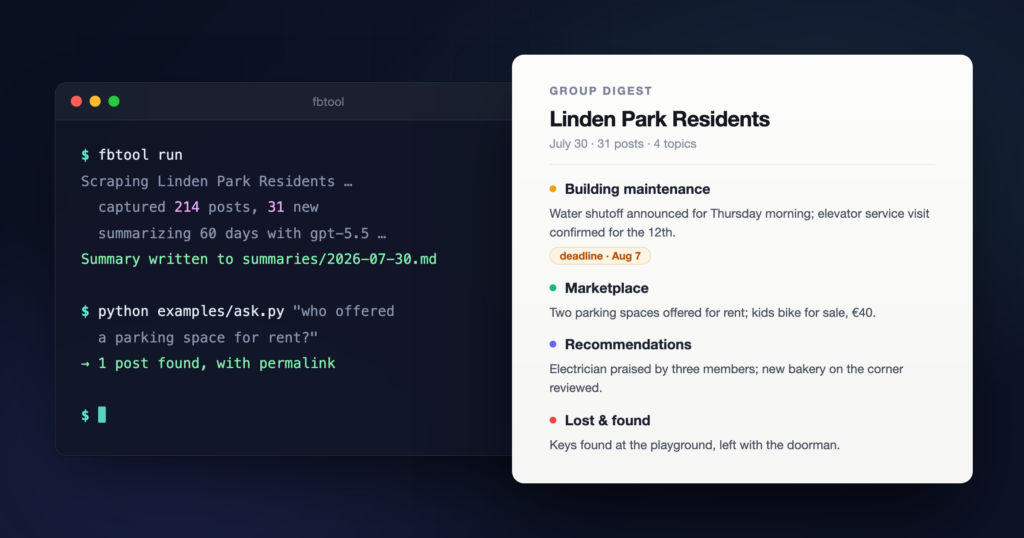Screen dimensions: 1024x538
Task: Click the '31' new count in terminal
Action: [276, 207]
